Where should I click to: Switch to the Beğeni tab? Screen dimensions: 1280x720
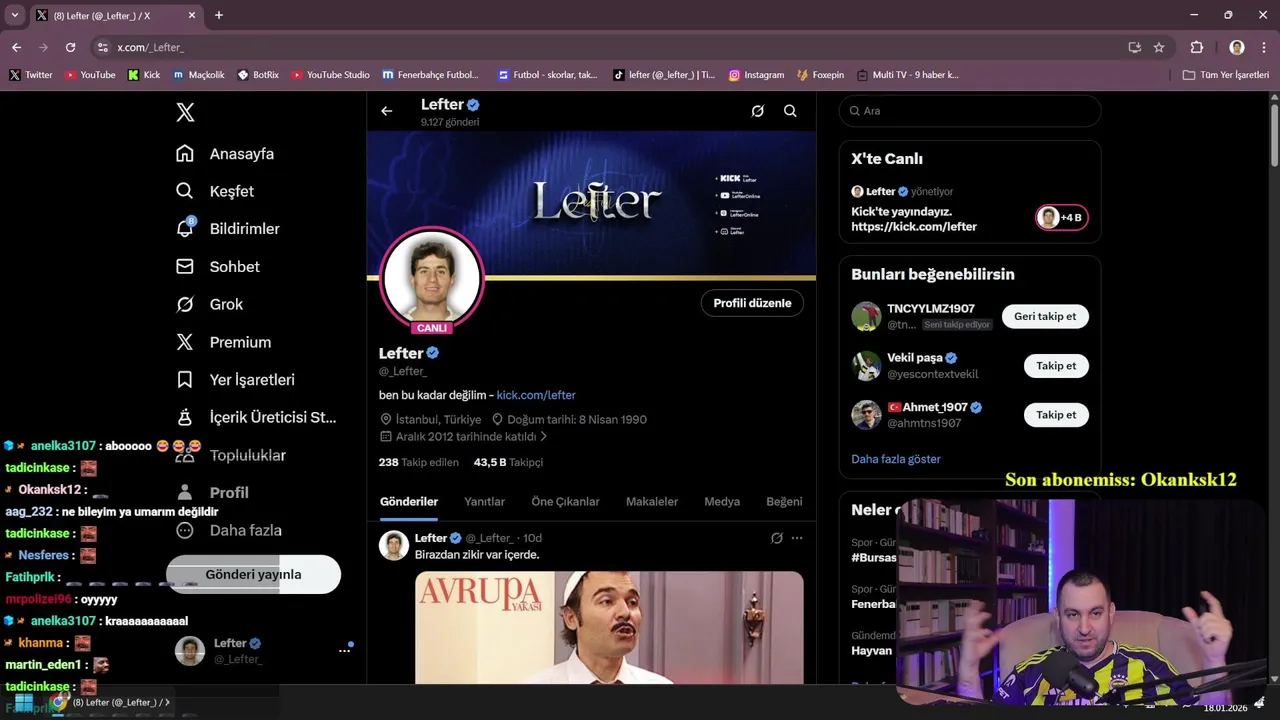tap(784, 502)
